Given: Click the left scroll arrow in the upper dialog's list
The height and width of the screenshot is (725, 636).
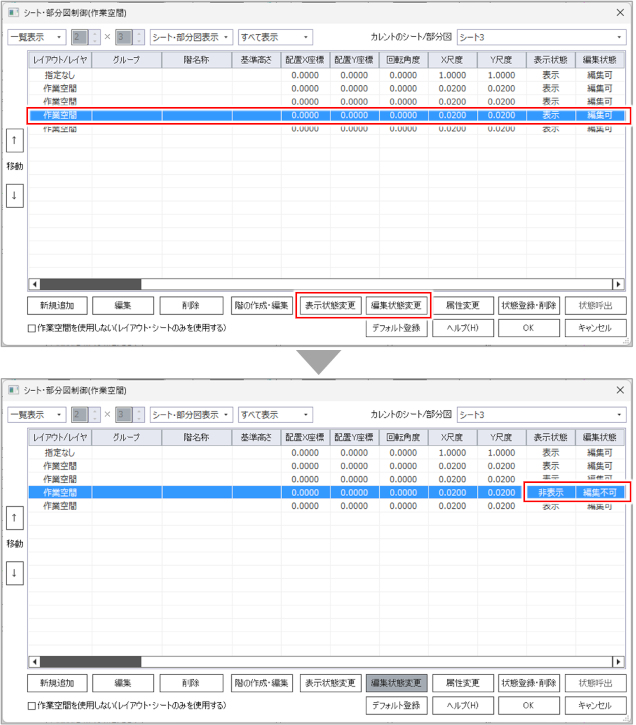Looking at the screenshot, I should click(x=34, y=284).
